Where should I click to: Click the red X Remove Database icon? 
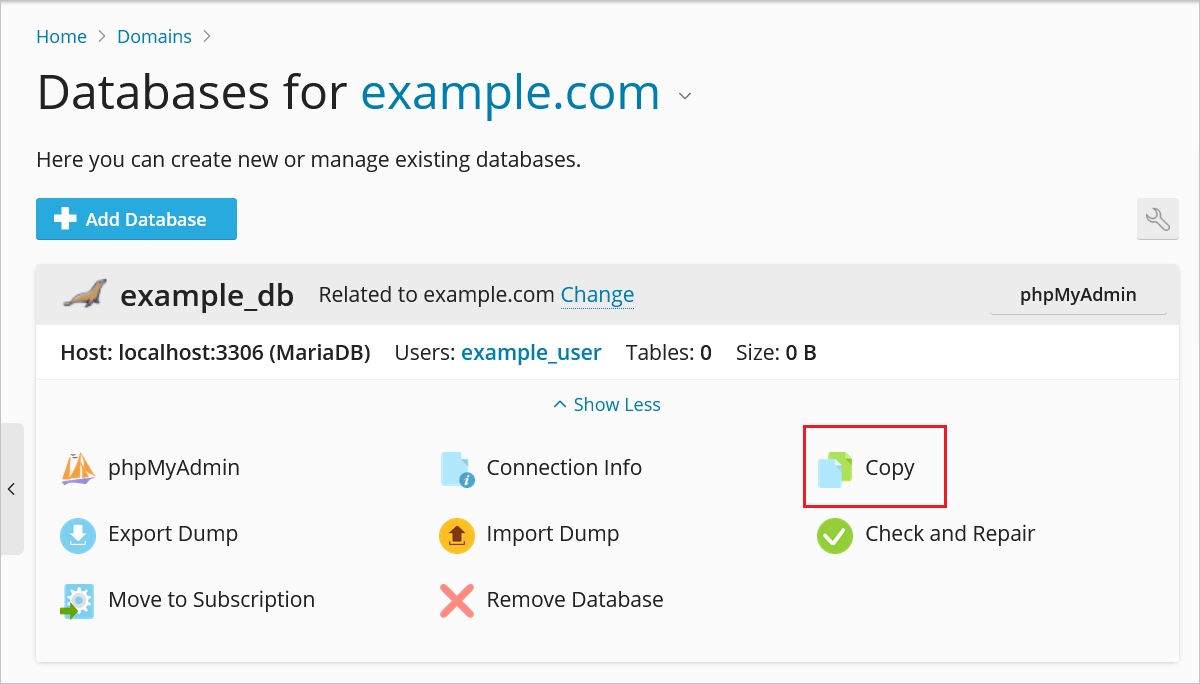457,601
